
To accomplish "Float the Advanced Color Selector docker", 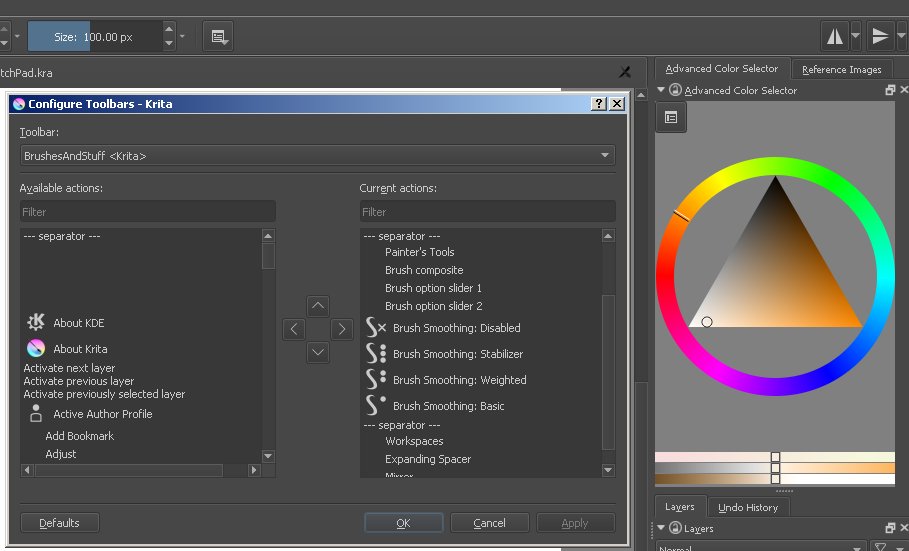I will (x=890, y=90).
